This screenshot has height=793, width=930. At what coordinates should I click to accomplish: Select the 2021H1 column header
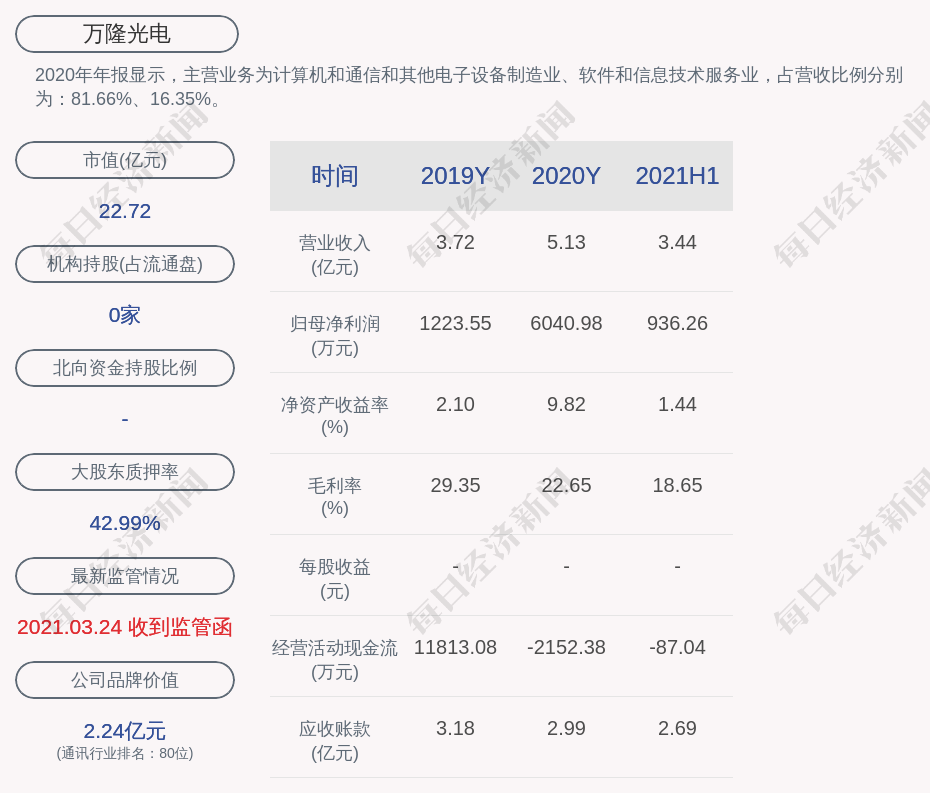pos(677,176)
